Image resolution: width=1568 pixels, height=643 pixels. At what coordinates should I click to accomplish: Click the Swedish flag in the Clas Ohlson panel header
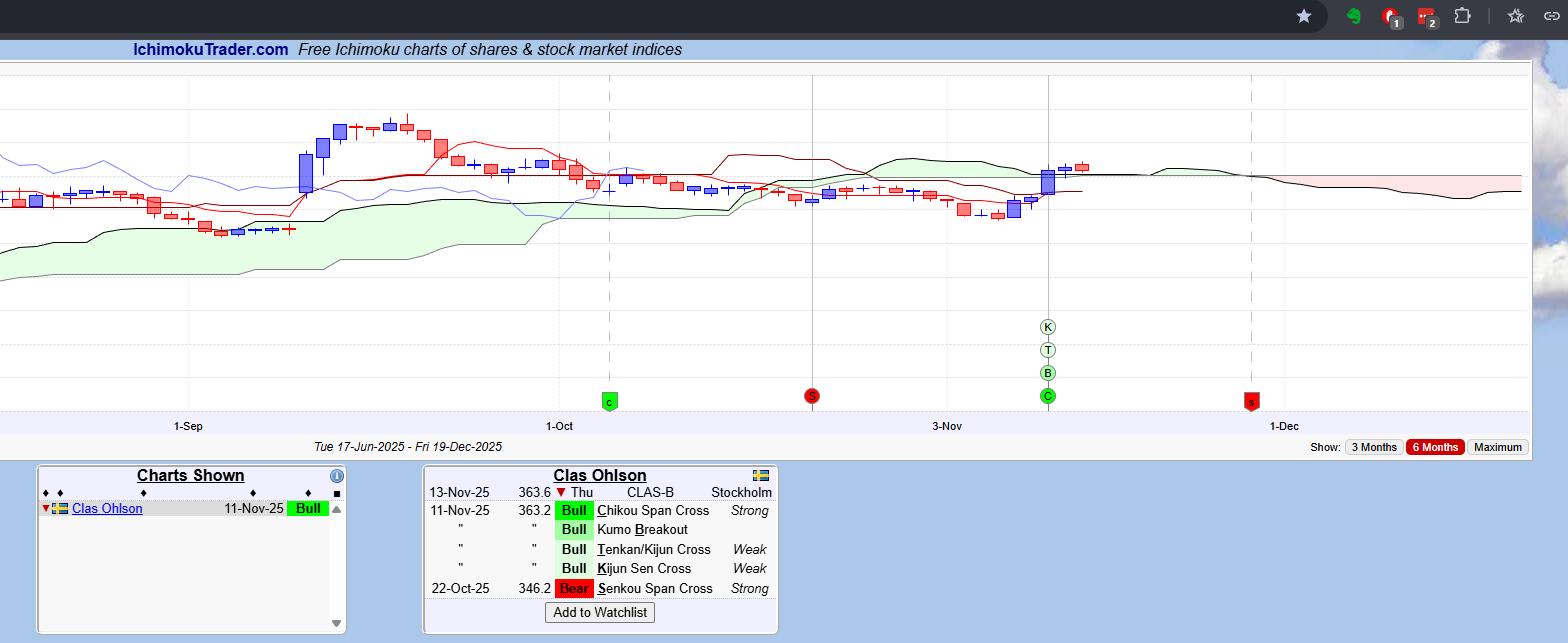coord(761,476)
